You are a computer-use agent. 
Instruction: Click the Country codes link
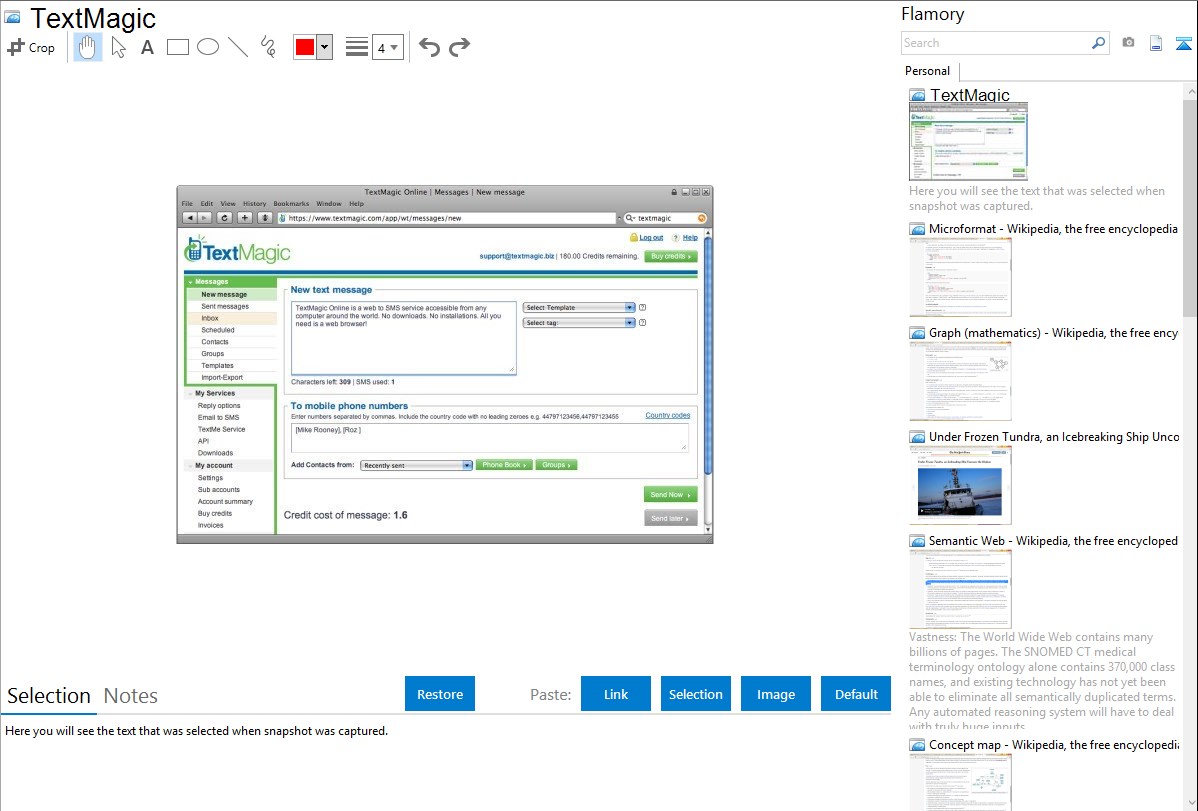pos(668,415)
